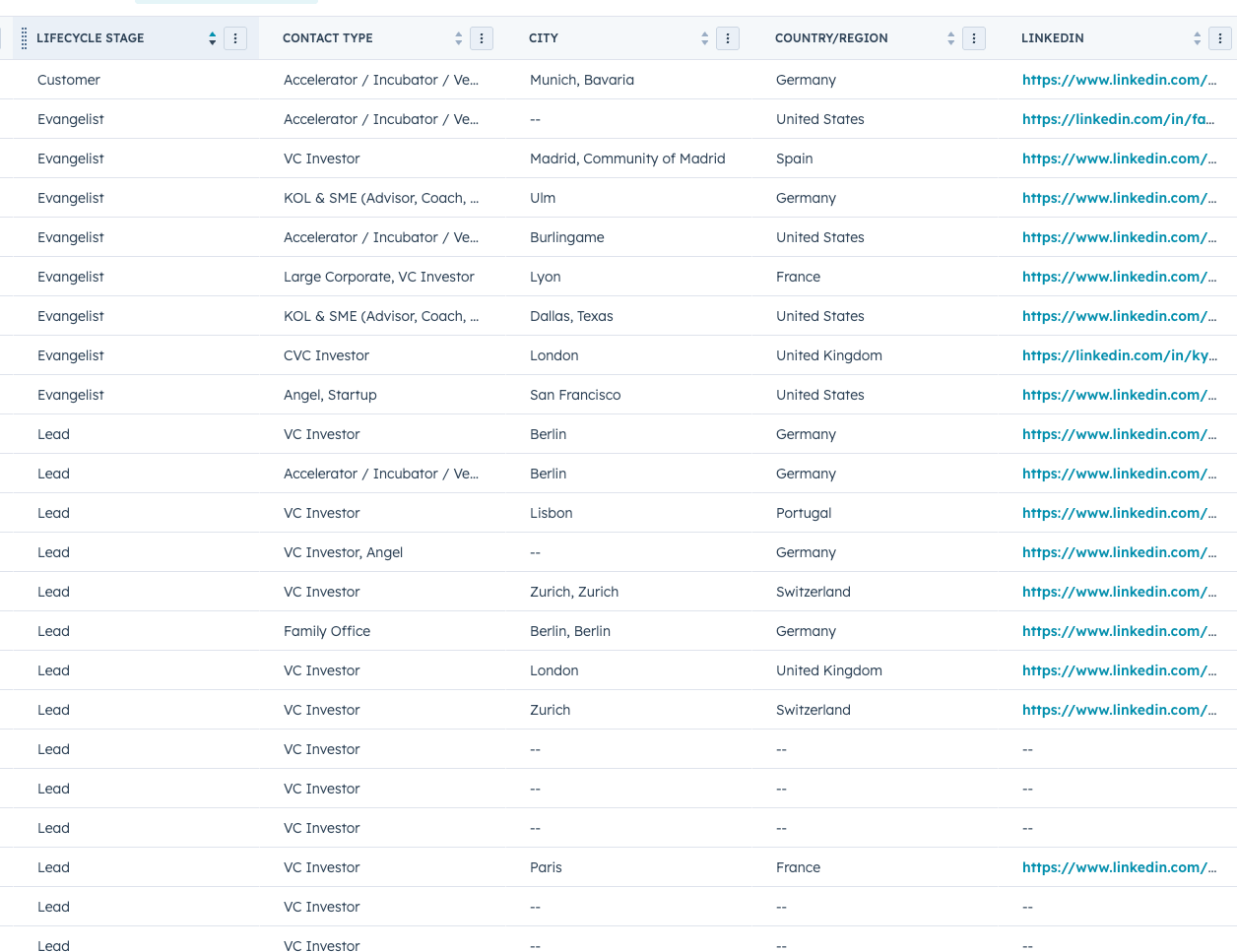
Task: Click the Spain country cell
Action: coord(795,159)
